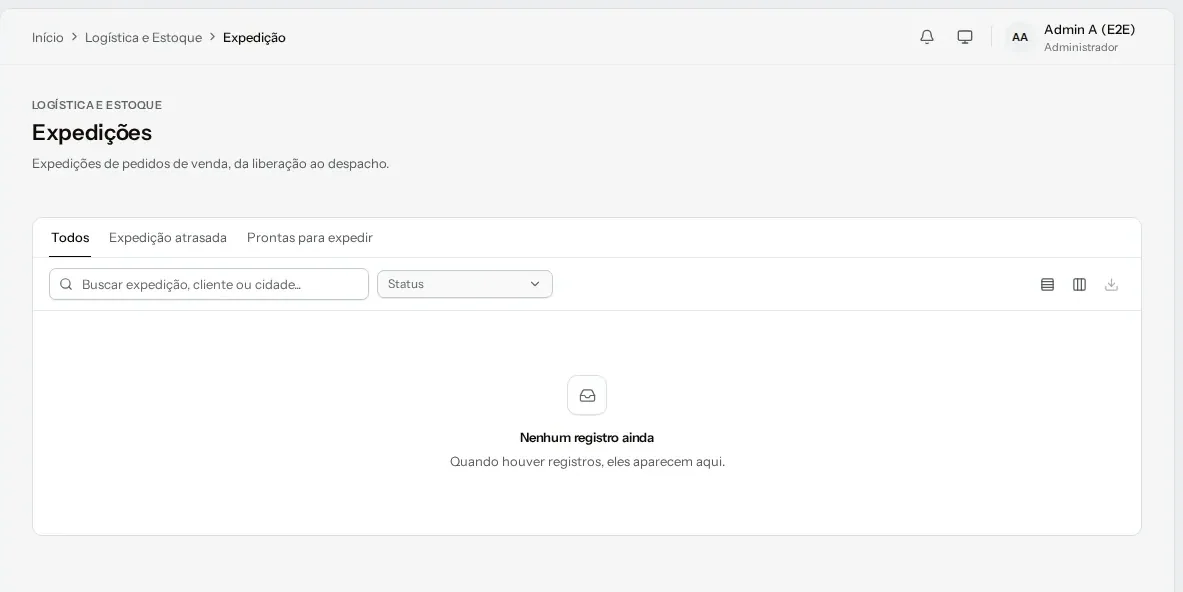Open the Prontas para expedir tab
Image resolution: width=1183 pixels, height=592 pixels.
tap(309, 238)
